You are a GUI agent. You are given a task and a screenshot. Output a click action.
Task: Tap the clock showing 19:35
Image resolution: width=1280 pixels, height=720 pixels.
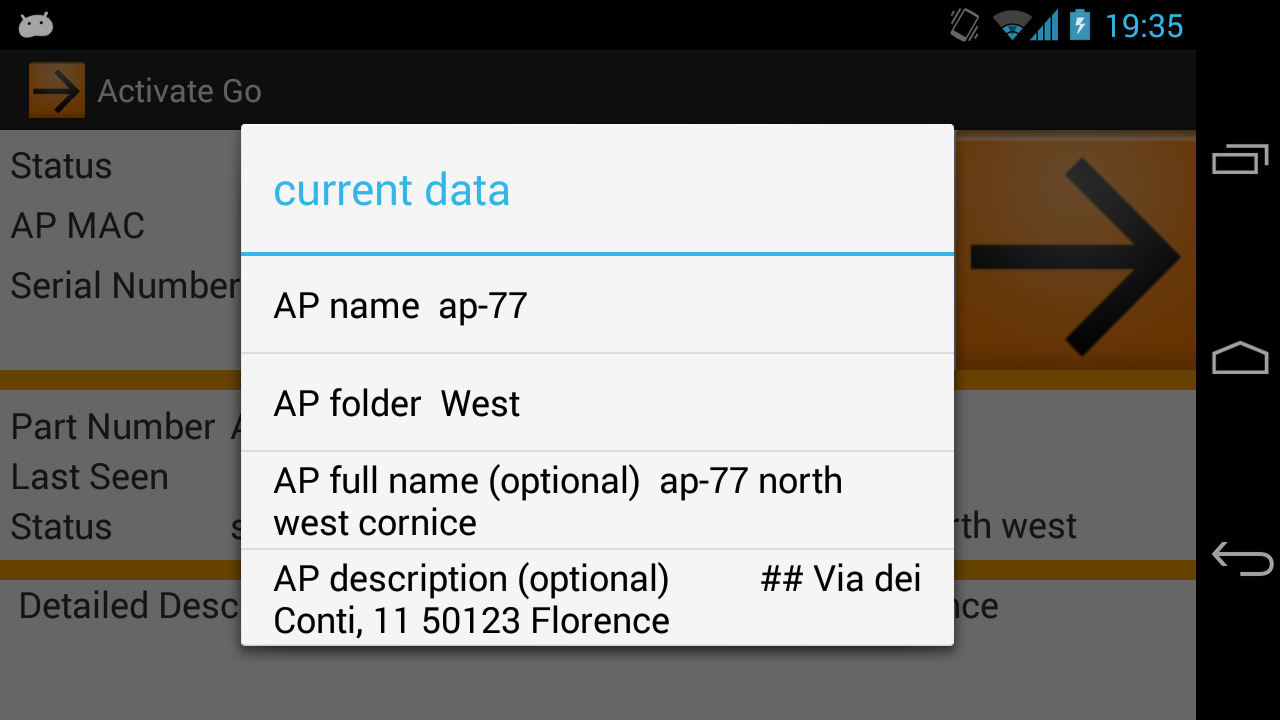tap(1144, 26)
